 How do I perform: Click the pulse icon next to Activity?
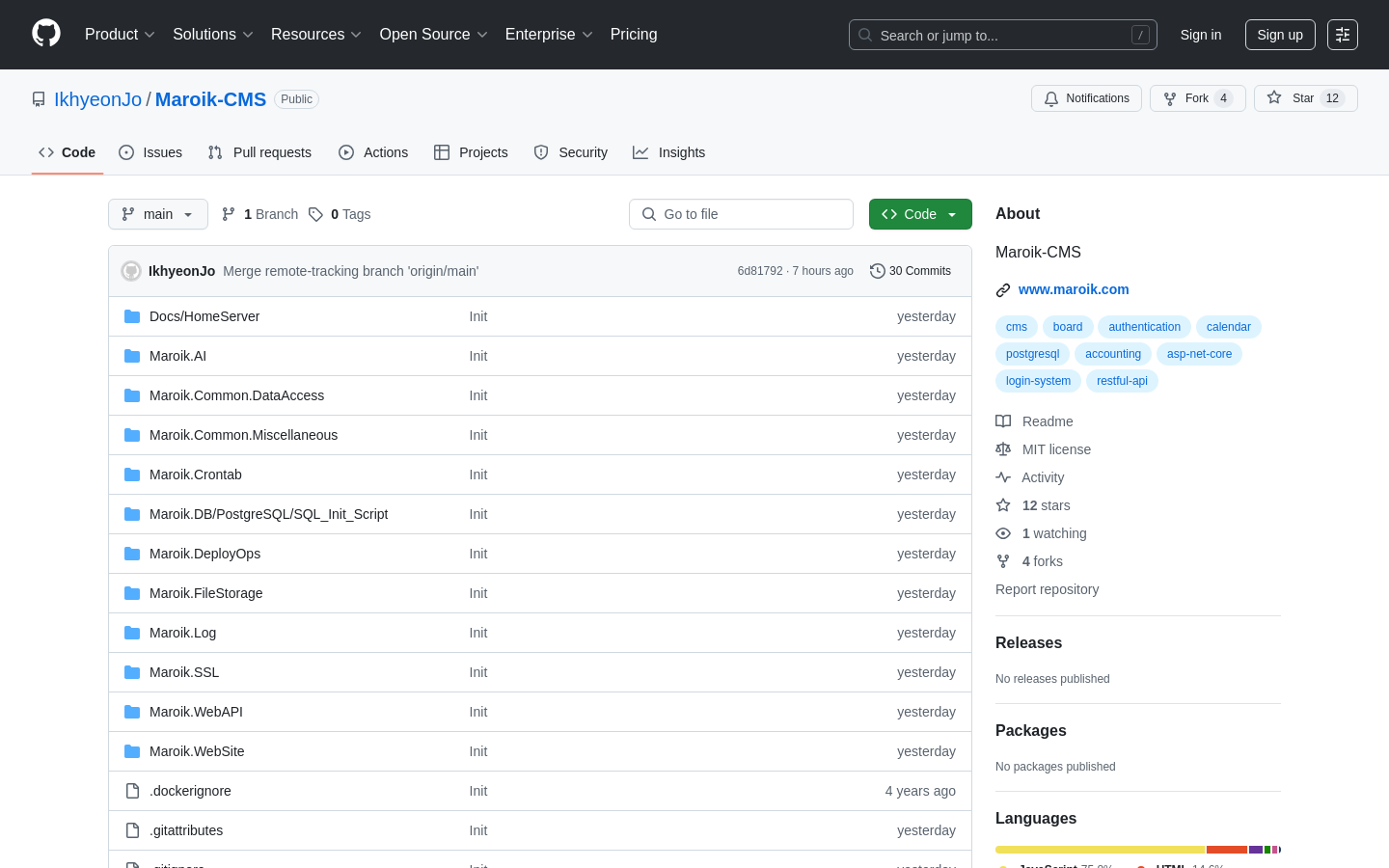pos(1003,477)
